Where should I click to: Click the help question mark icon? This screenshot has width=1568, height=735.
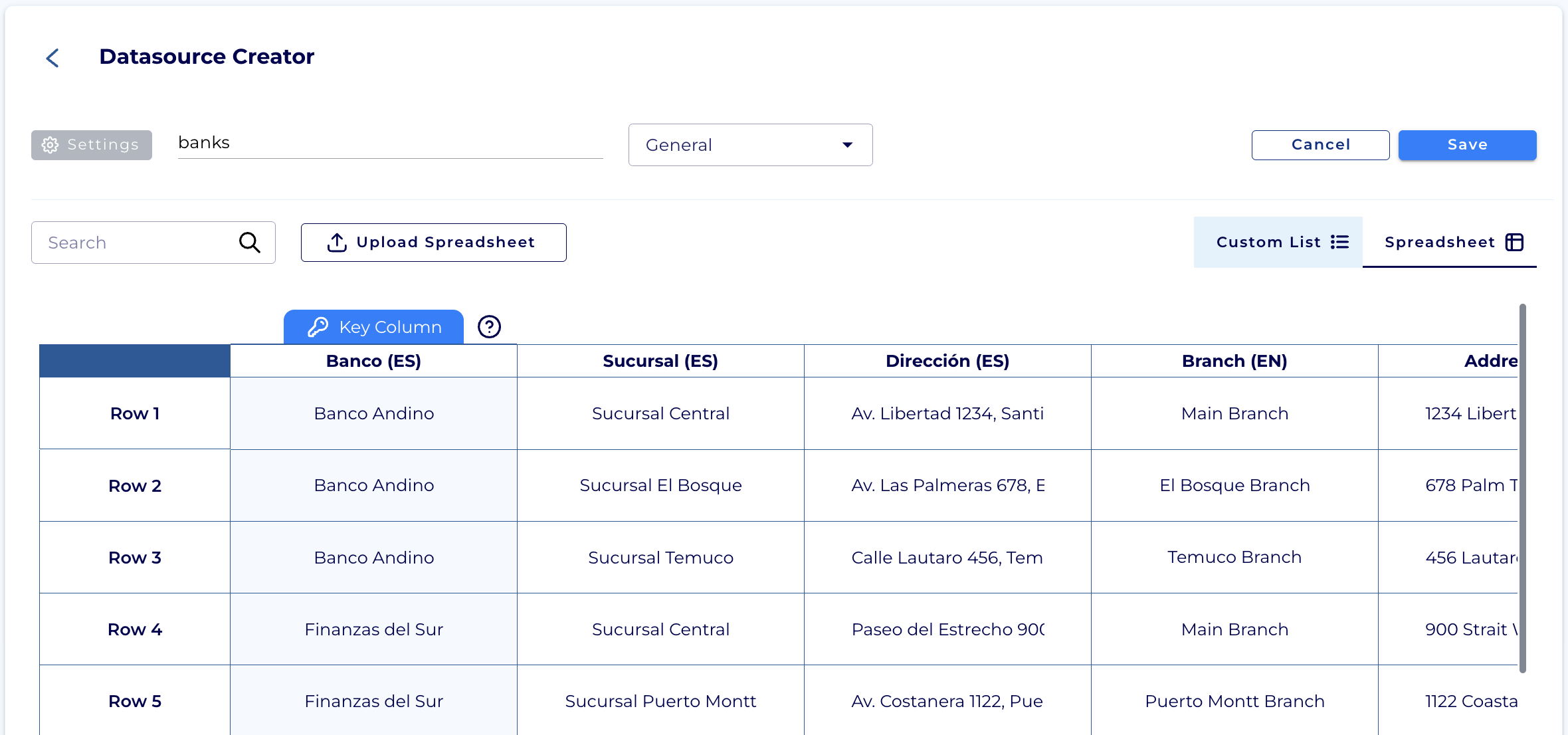pyautogui.click(x=489, y=326)
